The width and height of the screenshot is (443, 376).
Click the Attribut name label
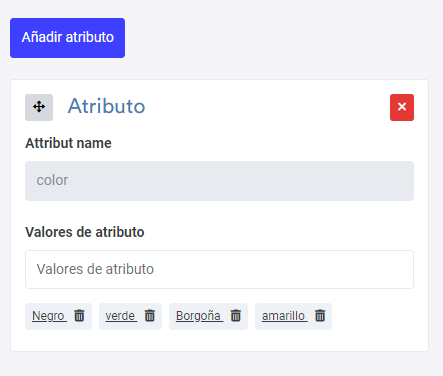(x=68, y=143)
